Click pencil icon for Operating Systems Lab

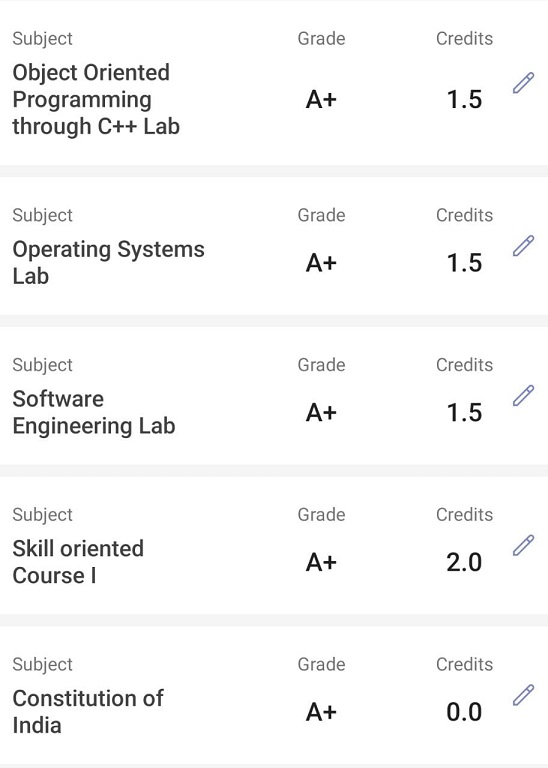point(523,245)
